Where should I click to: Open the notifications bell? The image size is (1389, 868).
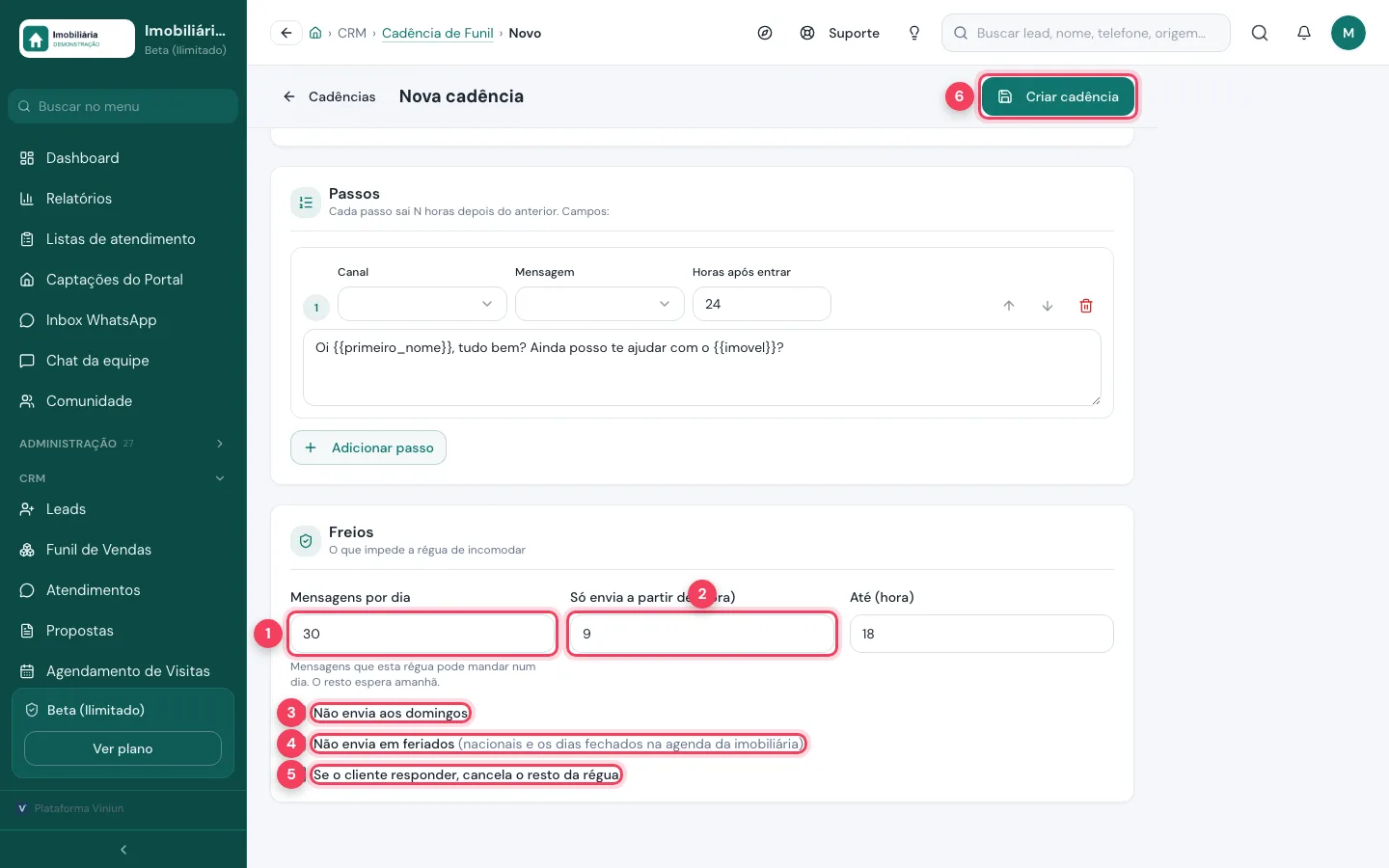point(1304,33)
